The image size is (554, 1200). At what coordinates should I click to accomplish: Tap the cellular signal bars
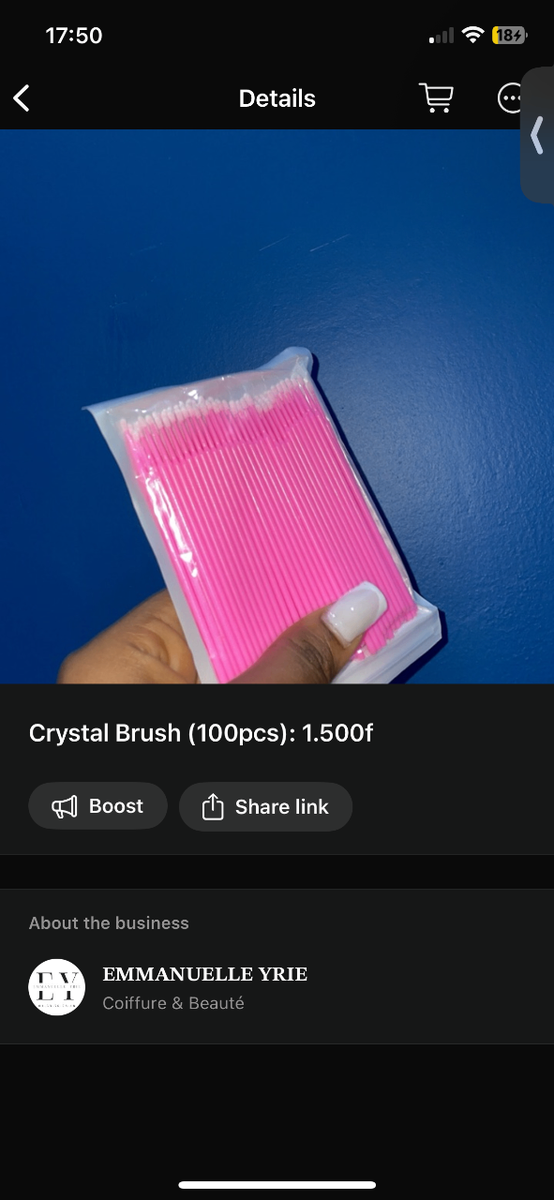point(441,36)
